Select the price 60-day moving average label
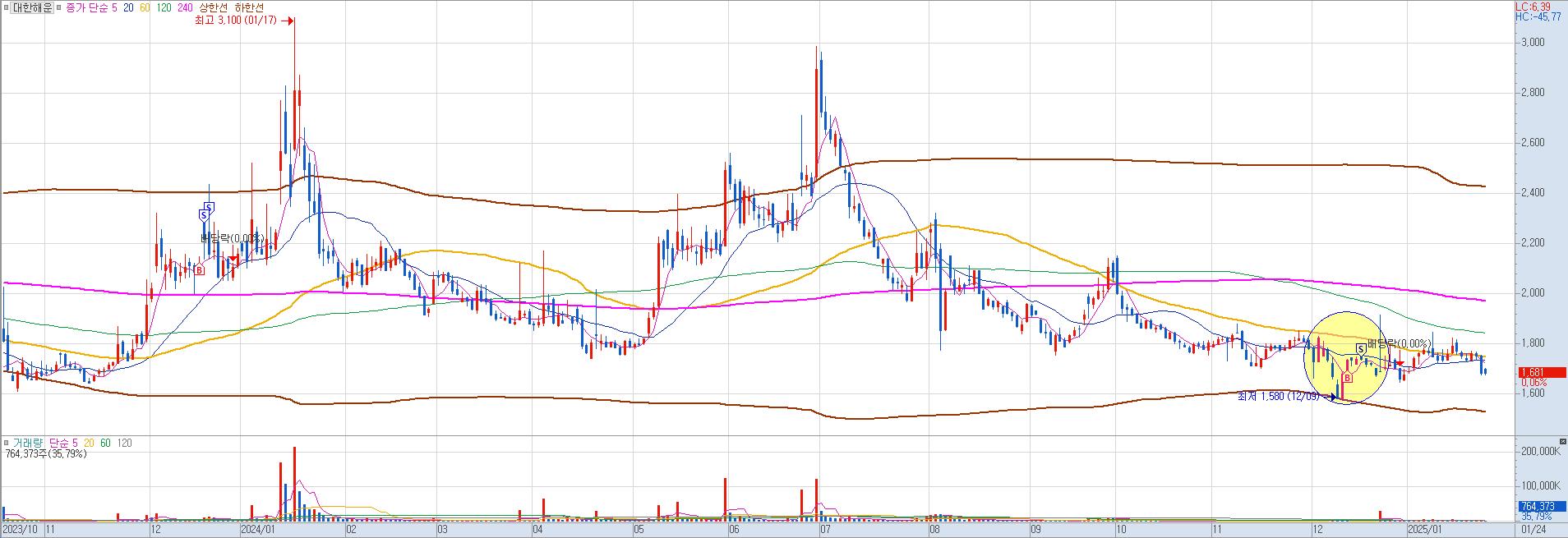The image size is (1568, 538). 145,7
